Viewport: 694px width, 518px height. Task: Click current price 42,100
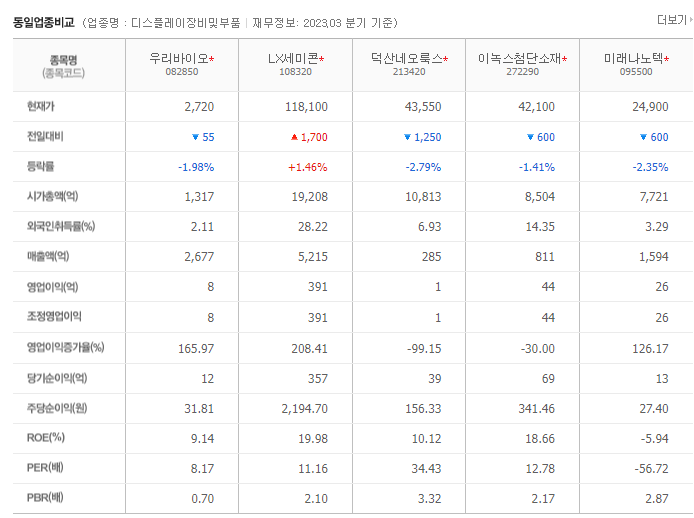click(536, 107)
